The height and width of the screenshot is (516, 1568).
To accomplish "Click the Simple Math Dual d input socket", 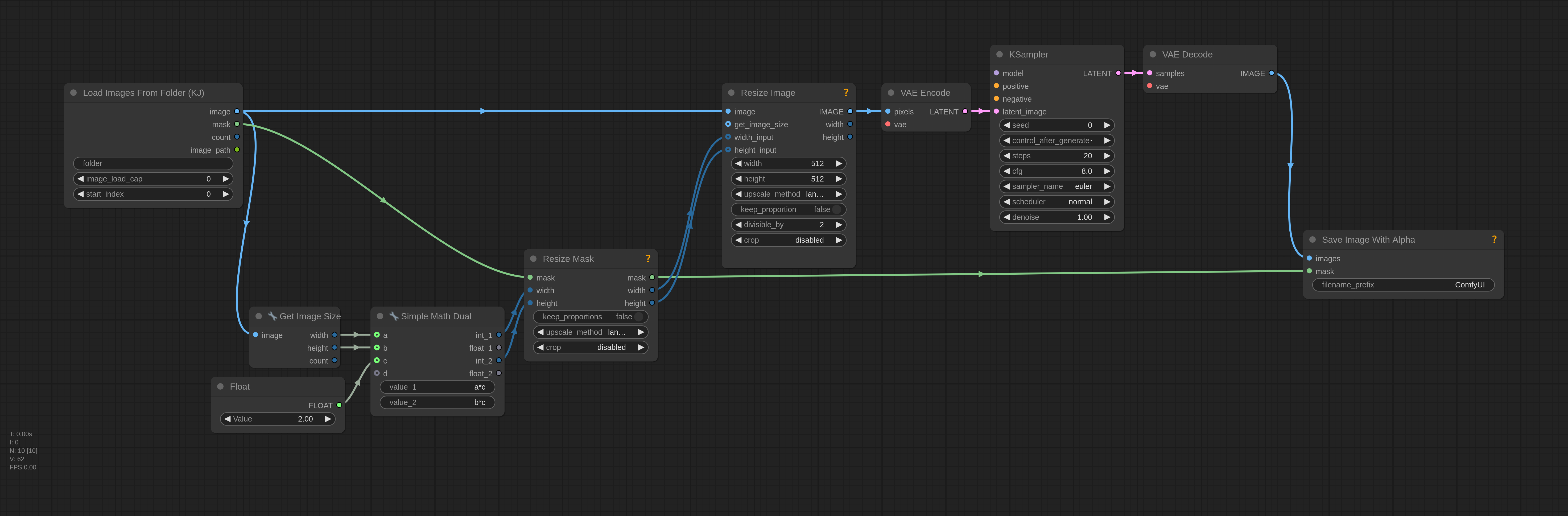I will pyautogui.click(x=377, y=373).
